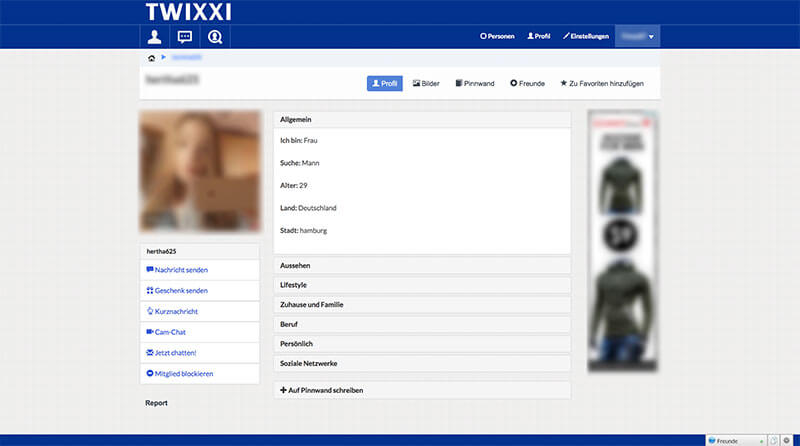Click the clock icon in bottom chat bar

(x=773, y=440)
